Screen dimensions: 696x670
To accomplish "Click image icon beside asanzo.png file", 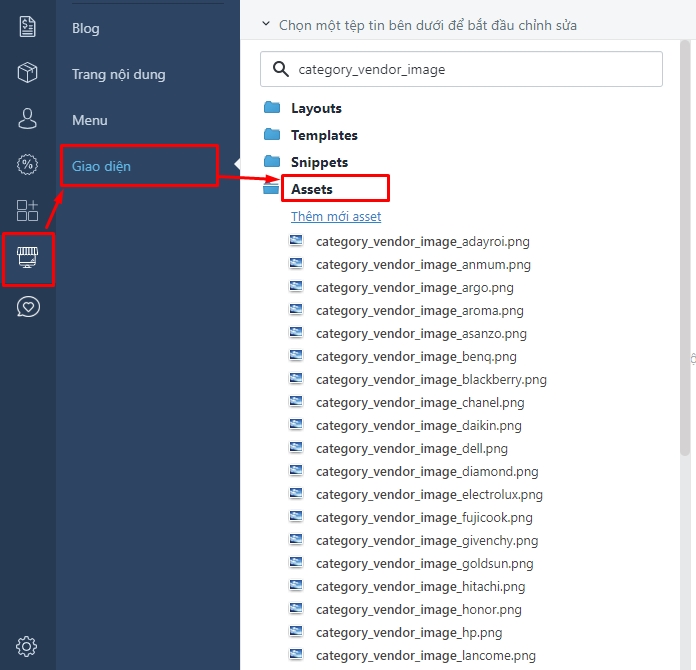I will tap(296, 332).
